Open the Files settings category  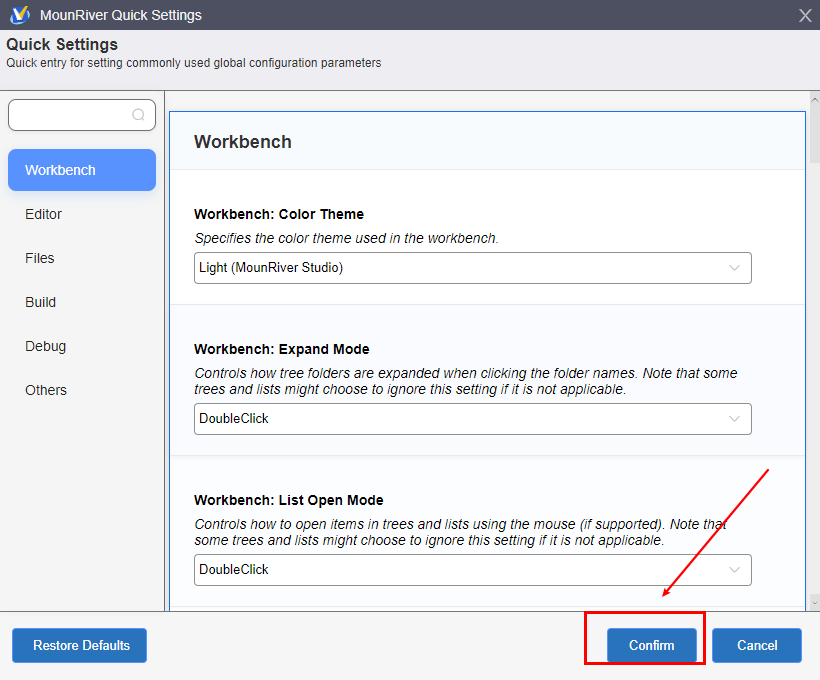click(x=40, y=258)
